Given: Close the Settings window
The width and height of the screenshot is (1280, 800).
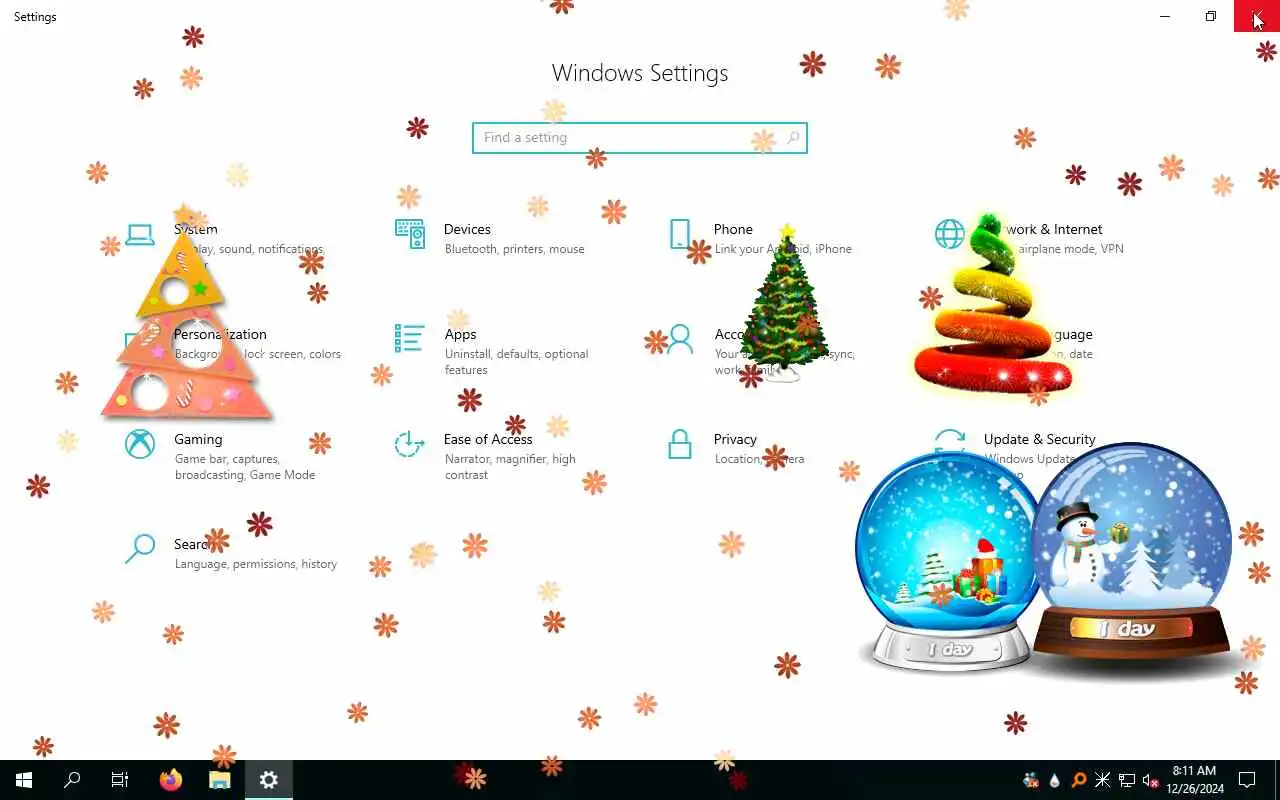Looking at the screenshot, I should pyautogui.click(x=1257, y=16).
